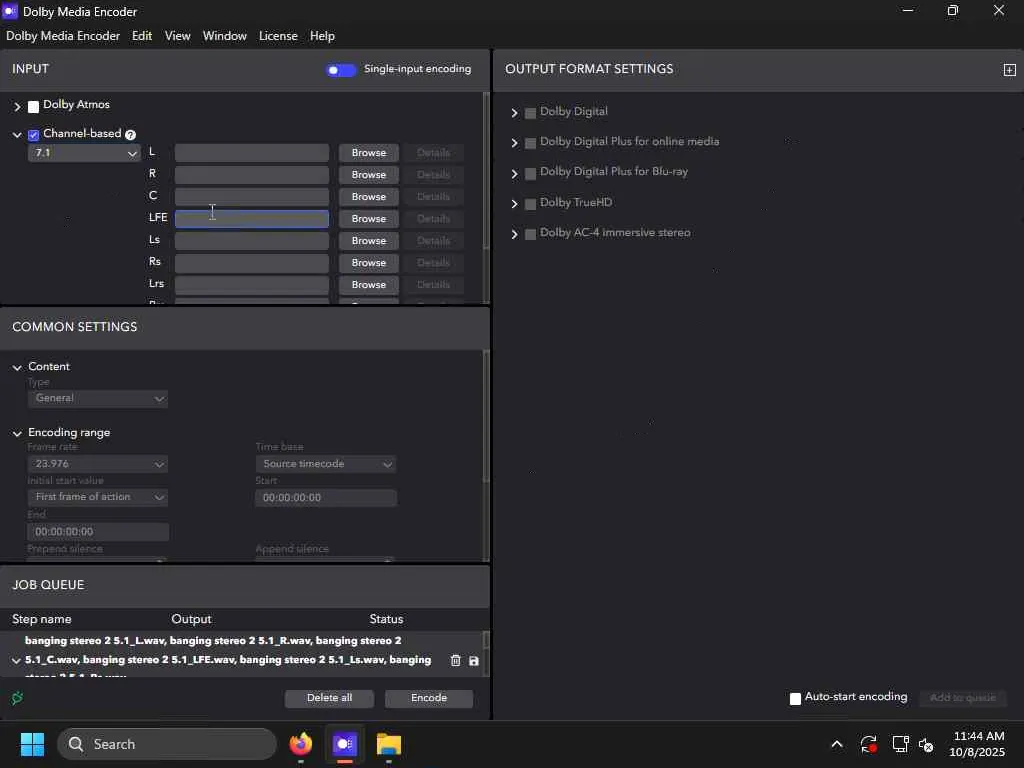The height and width of the screenshot is (768, 1024).
Task: Click the muted volume tray icon
Action: pyautogui.click(x=926, y=744)
